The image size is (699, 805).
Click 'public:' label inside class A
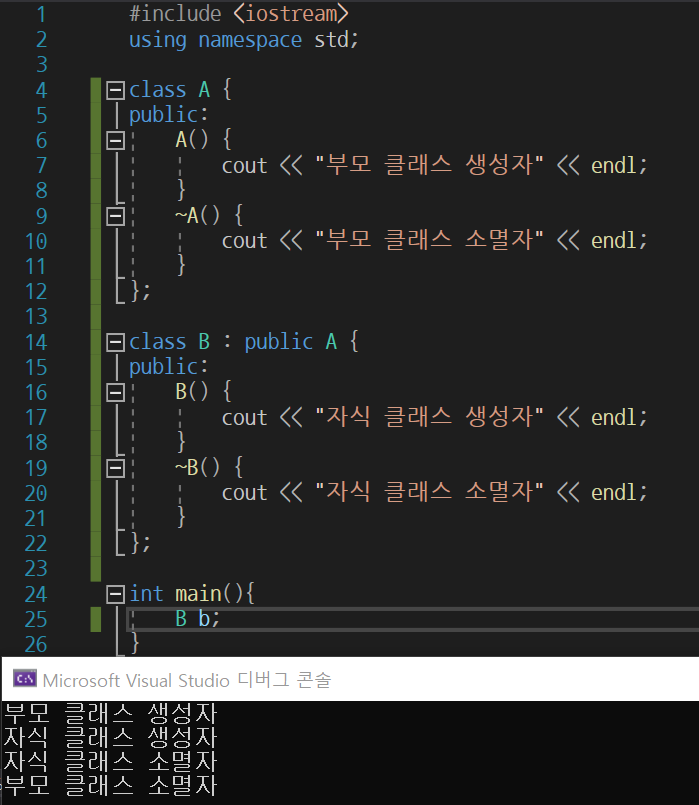point(168,115)
